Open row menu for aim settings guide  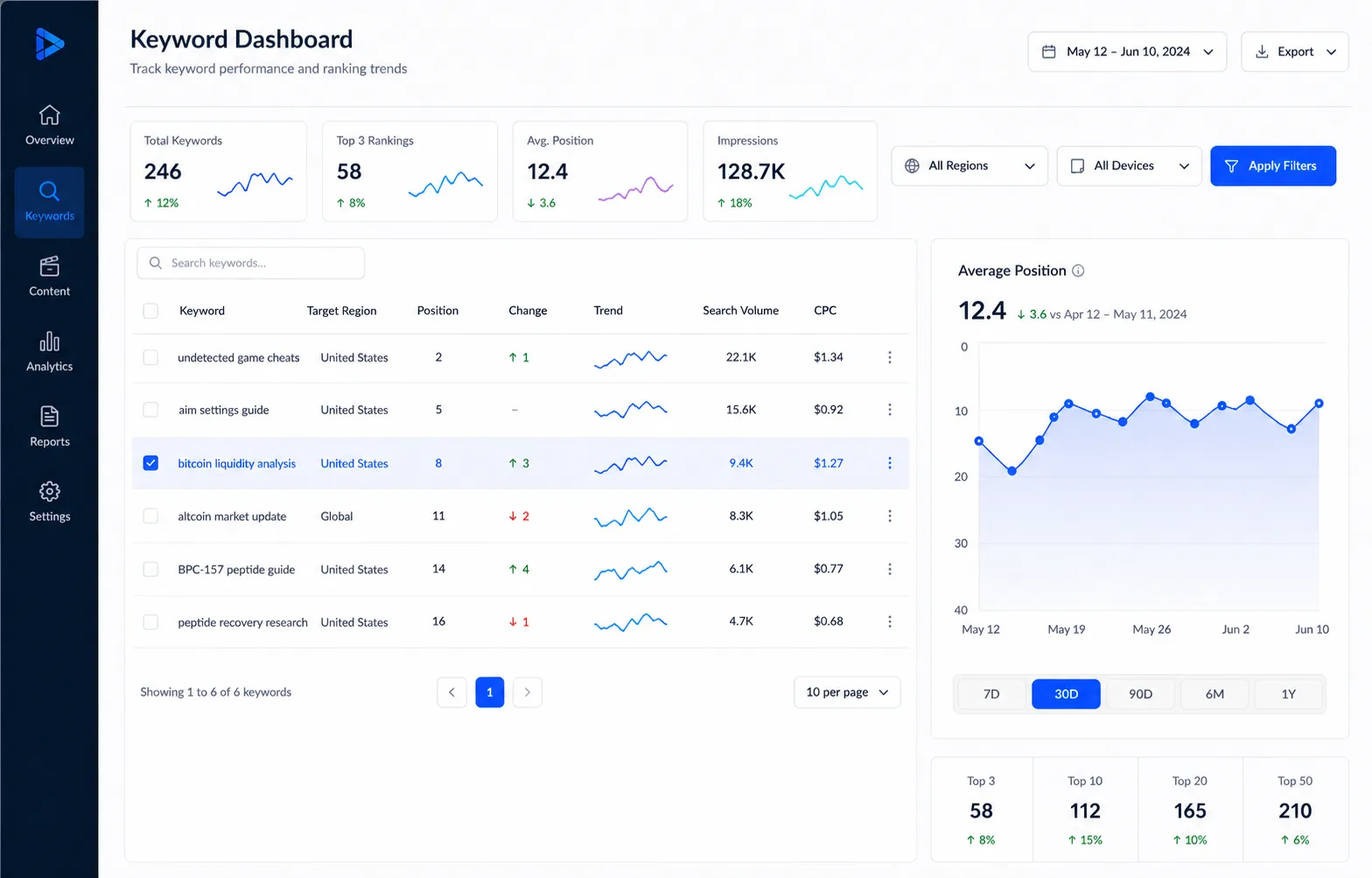tap(890, 410)
